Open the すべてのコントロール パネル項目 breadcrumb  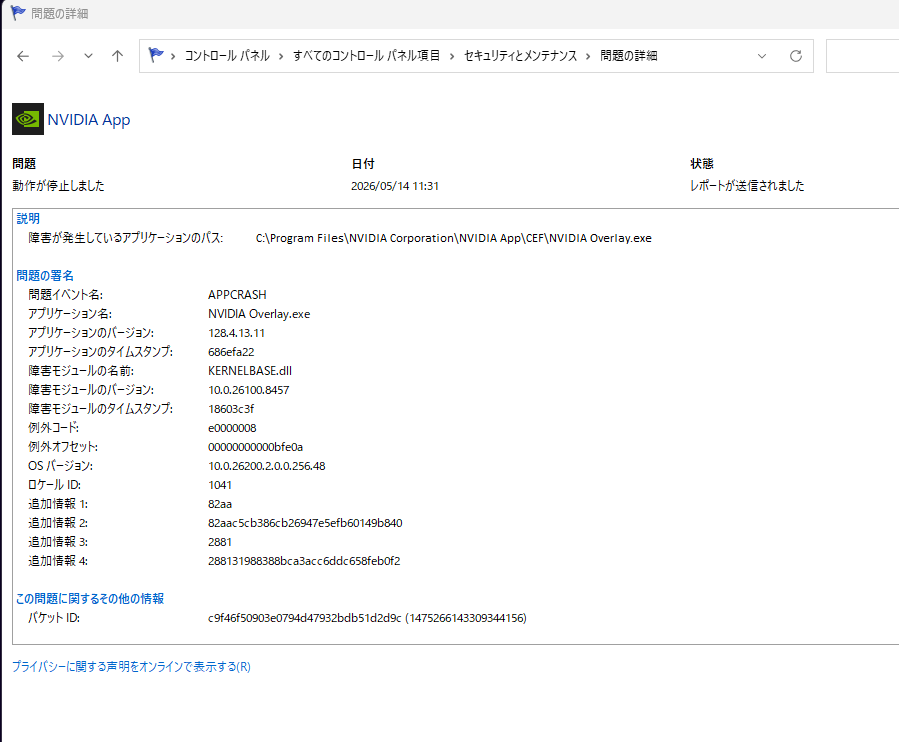click(x=366, y=56)
